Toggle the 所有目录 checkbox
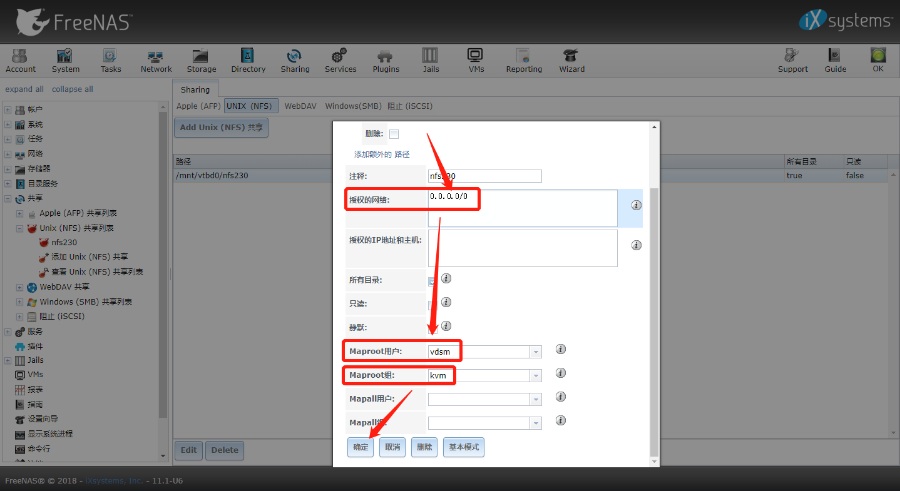The height and width of the screenshot is (491, 900). coord(432,281)
